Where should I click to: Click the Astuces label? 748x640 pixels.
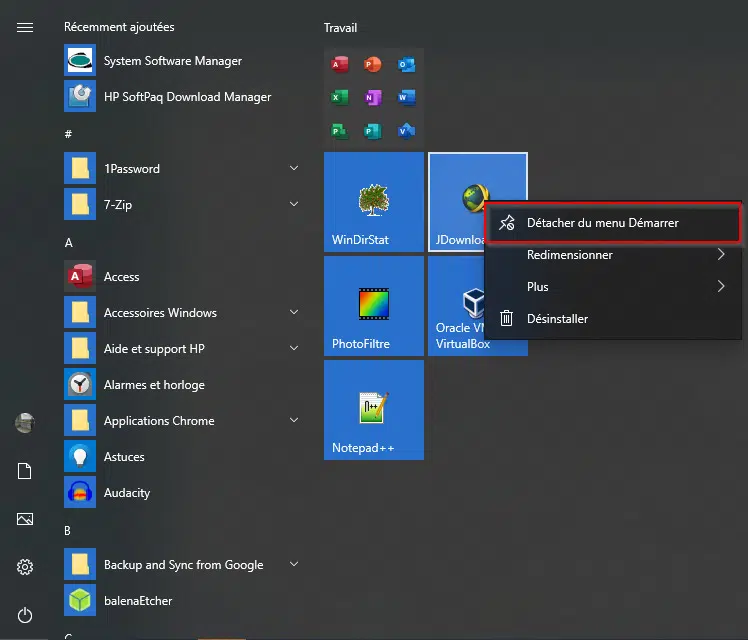point(124,456)
